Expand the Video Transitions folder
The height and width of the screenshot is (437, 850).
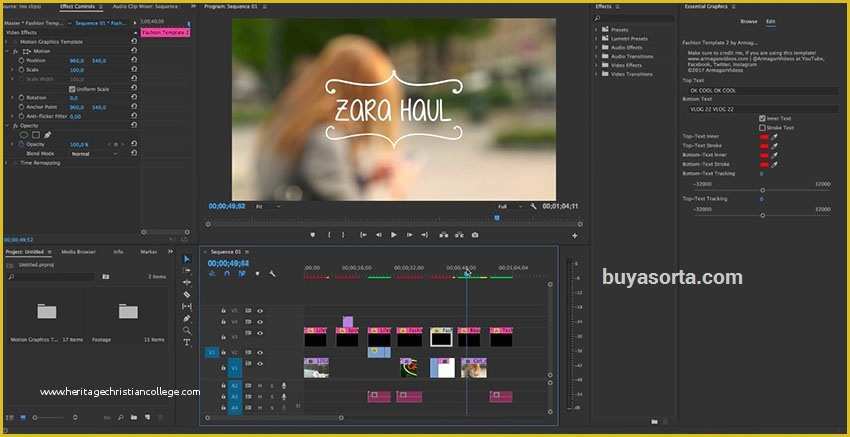pyautogui.click(x=596, y=74)
